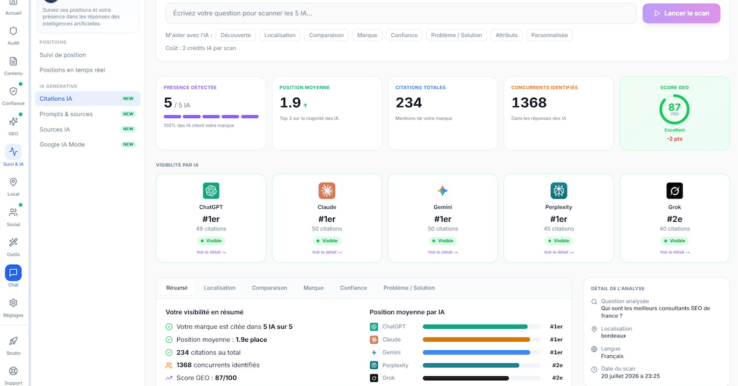Select Citations IA in side menu
This screenshot has height=386, width=738.
click(88, 99)
